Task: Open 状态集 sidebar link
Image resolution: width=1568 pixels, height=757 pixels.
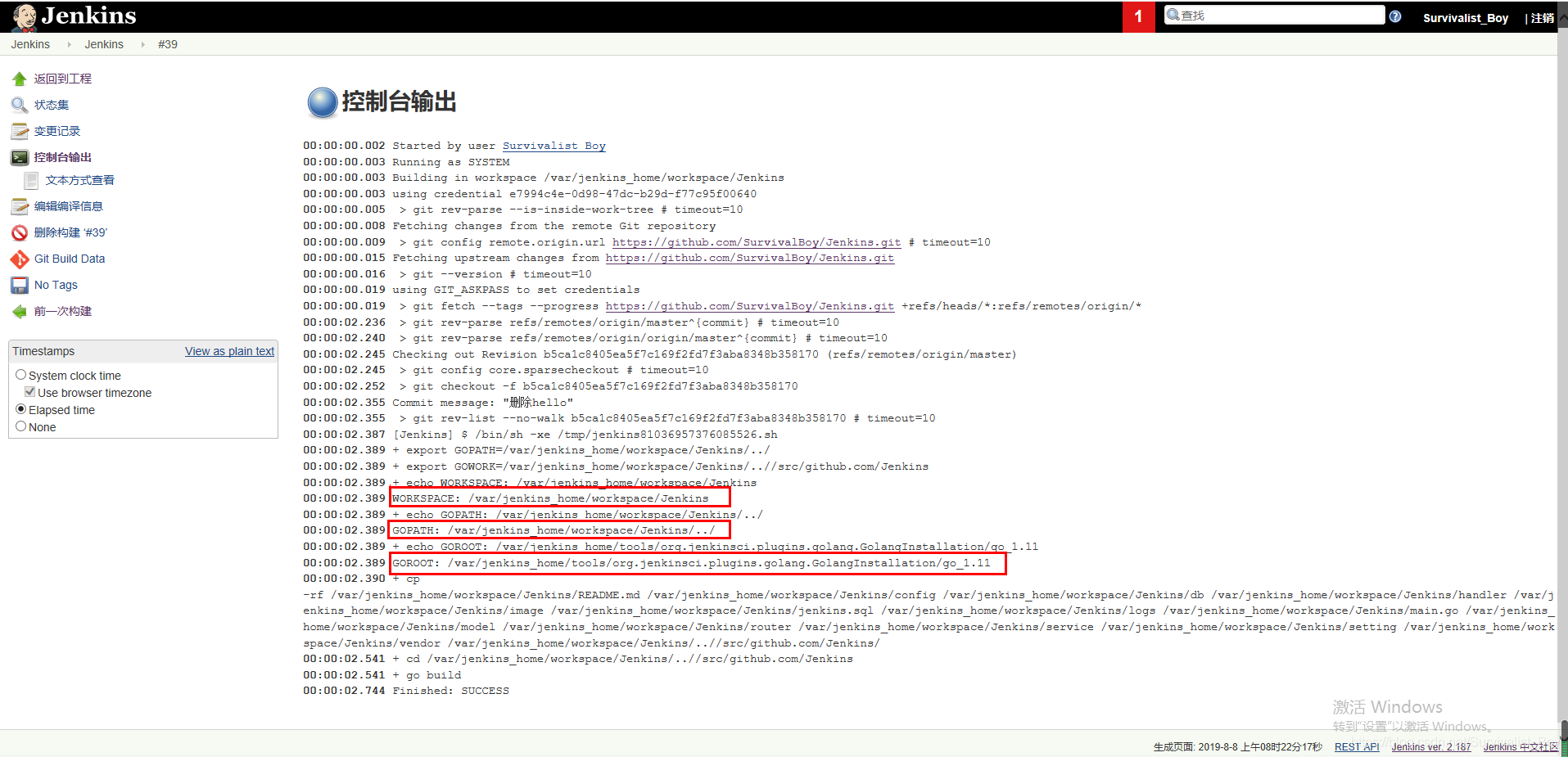Action: click(52, 105)
